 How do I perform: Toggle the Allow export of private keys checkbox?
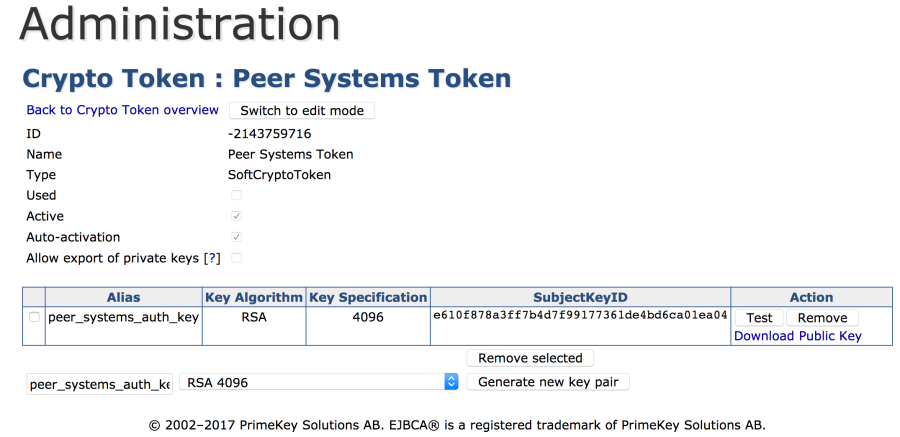[x=236, y=258]
